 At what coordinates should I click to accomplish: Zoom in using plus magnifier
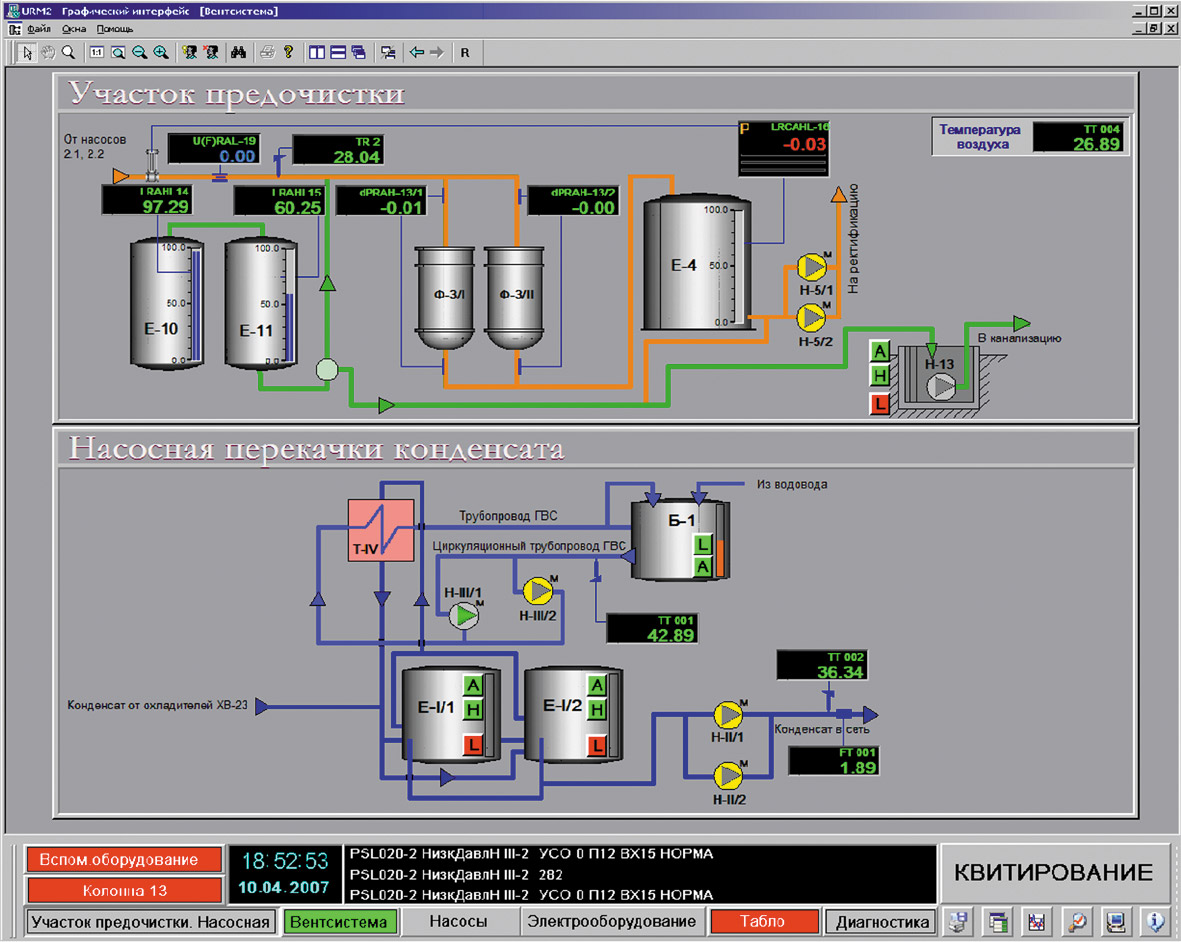pyautogui.click(x=160, y=53)
